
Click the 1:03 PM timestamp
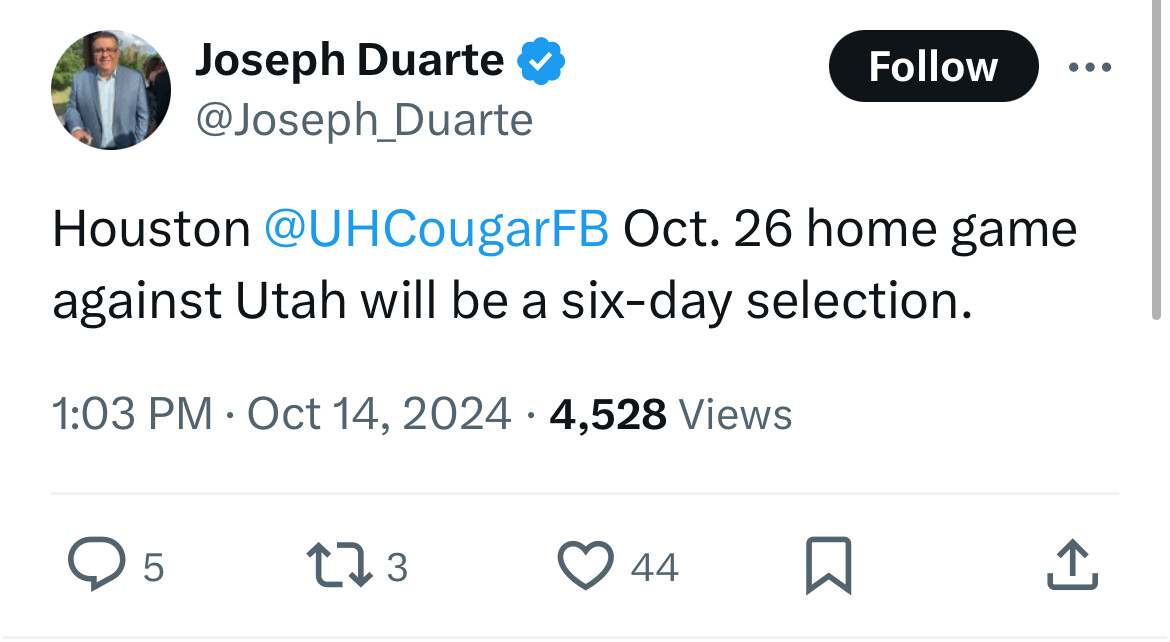tap(132, 414)
